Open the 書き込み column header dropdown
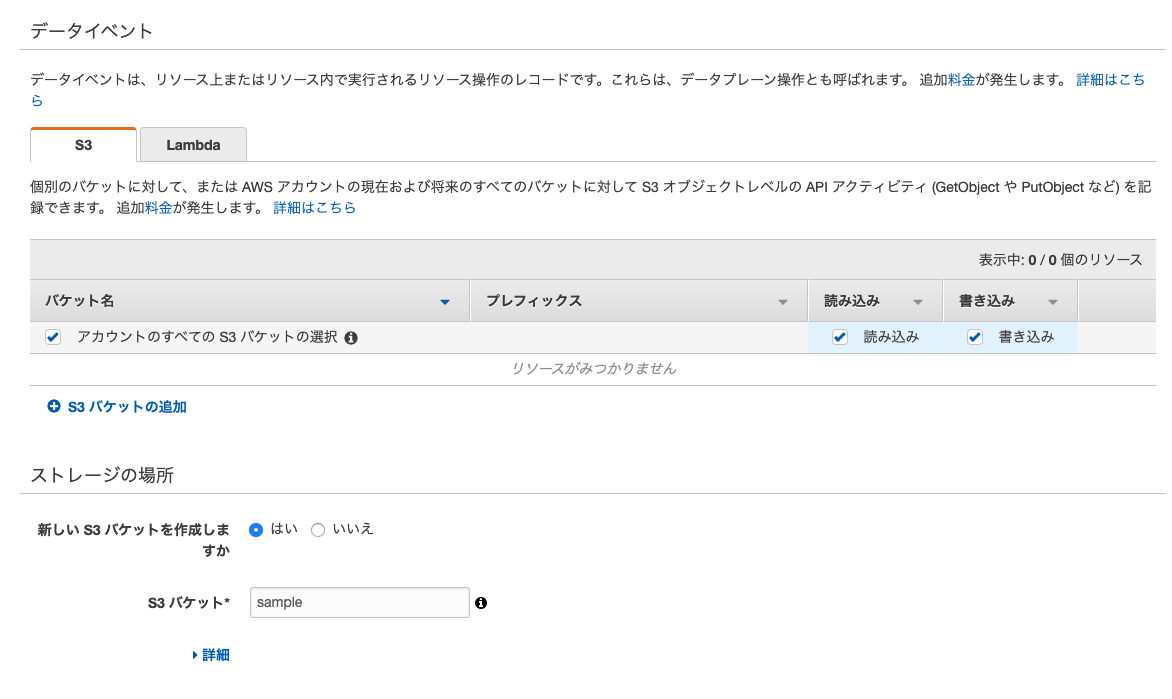 tap(1052, 302)
